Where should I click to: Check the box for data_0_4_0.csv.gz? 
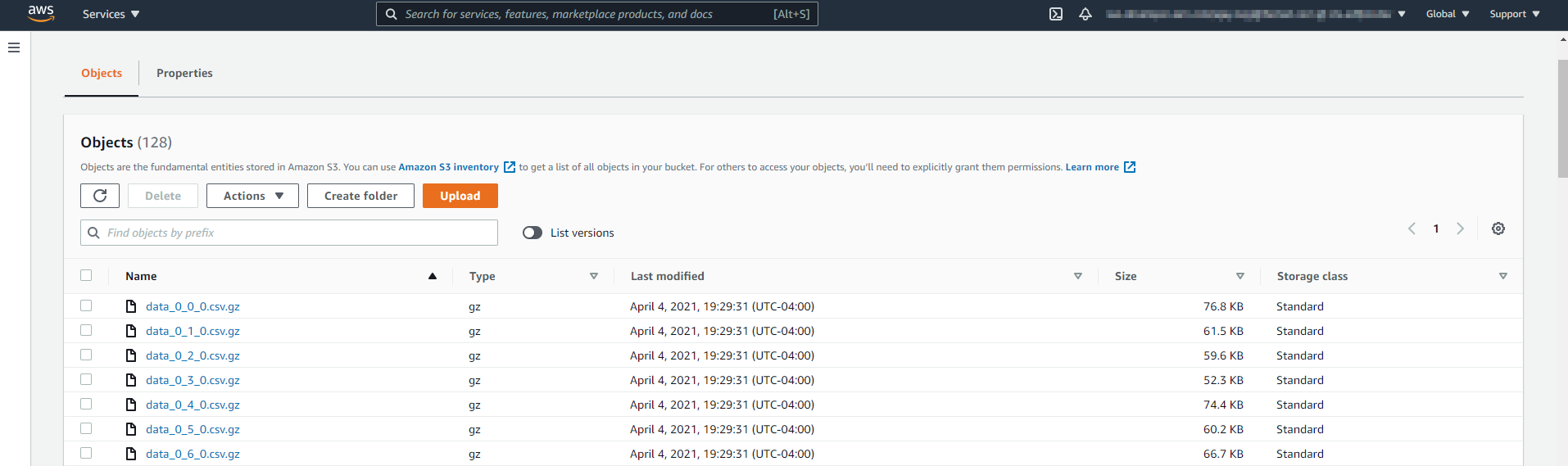coord(86,404)
